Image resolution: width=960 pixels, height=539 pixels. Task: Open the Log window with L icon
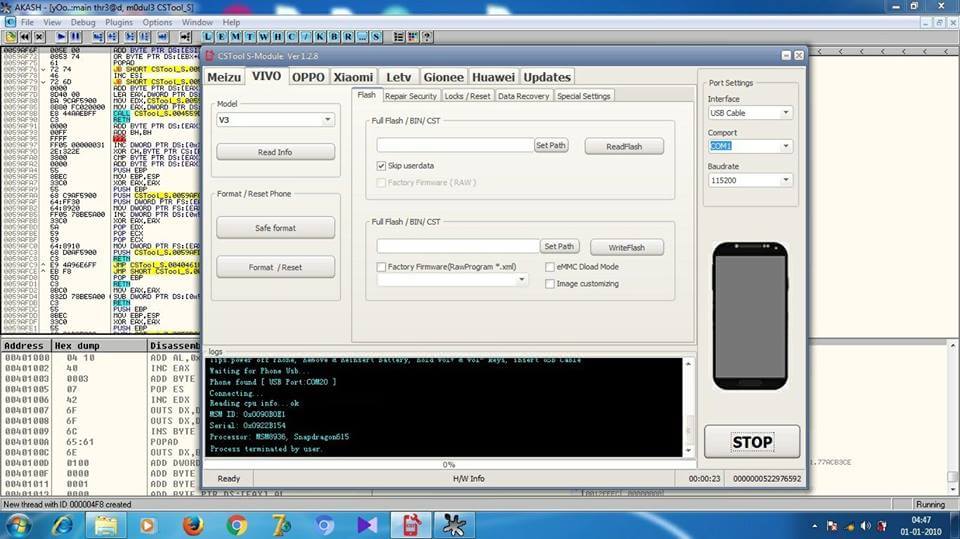click(x=208, y=37)
